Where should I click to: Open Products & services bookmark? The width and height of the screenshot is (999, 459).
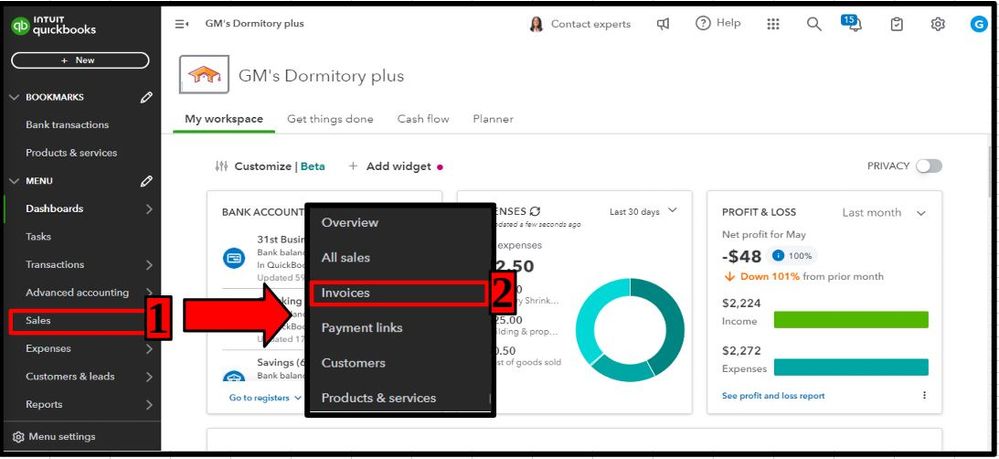click(x=71, y=153)
